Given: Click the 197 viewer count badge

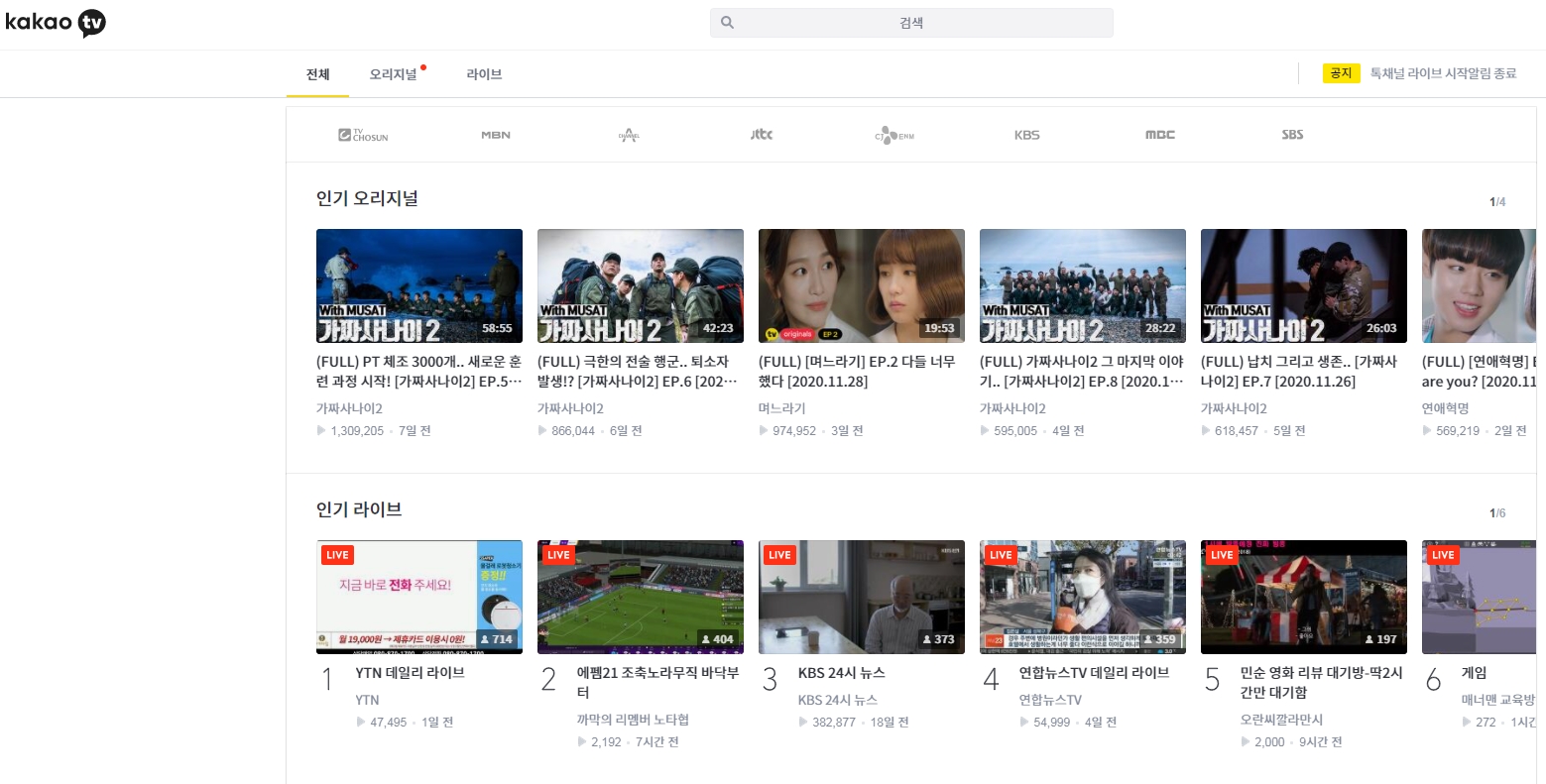Looking at the screenshot, I should pos(1381,639).
